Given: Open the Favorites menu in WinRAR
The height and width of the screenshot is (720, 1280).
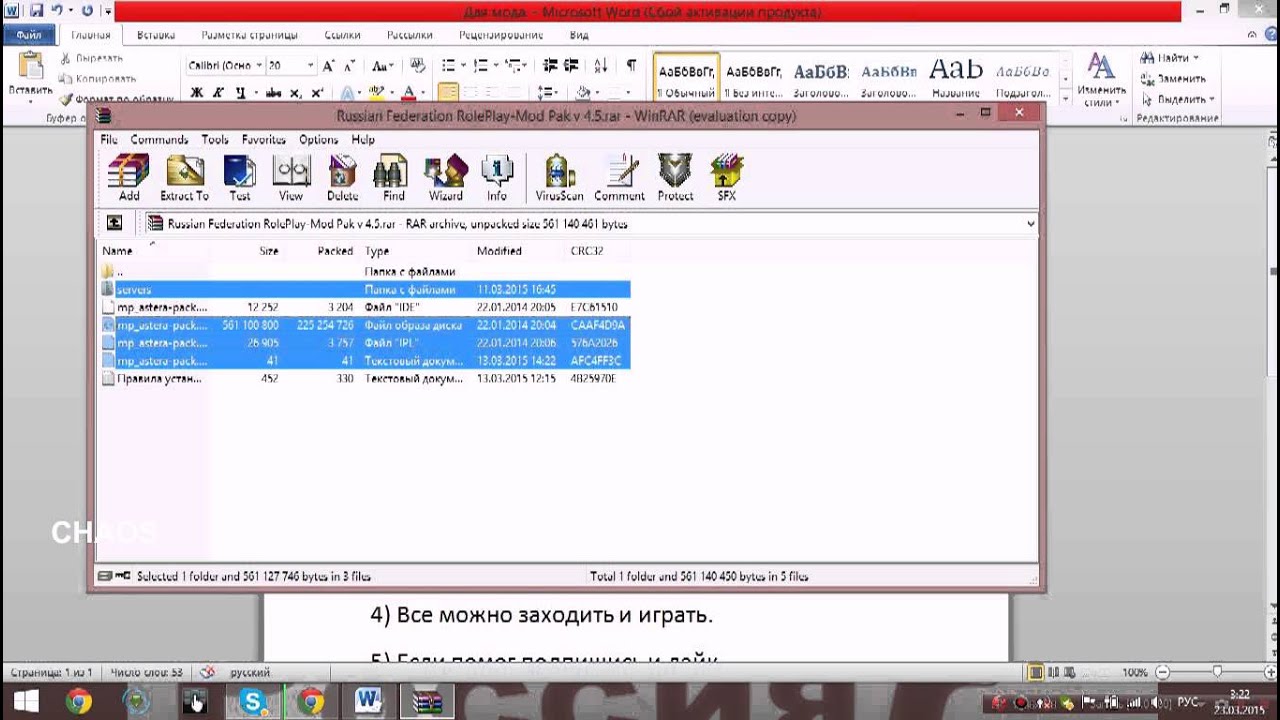Looking at the screenshot, I should tap(264, 140).
